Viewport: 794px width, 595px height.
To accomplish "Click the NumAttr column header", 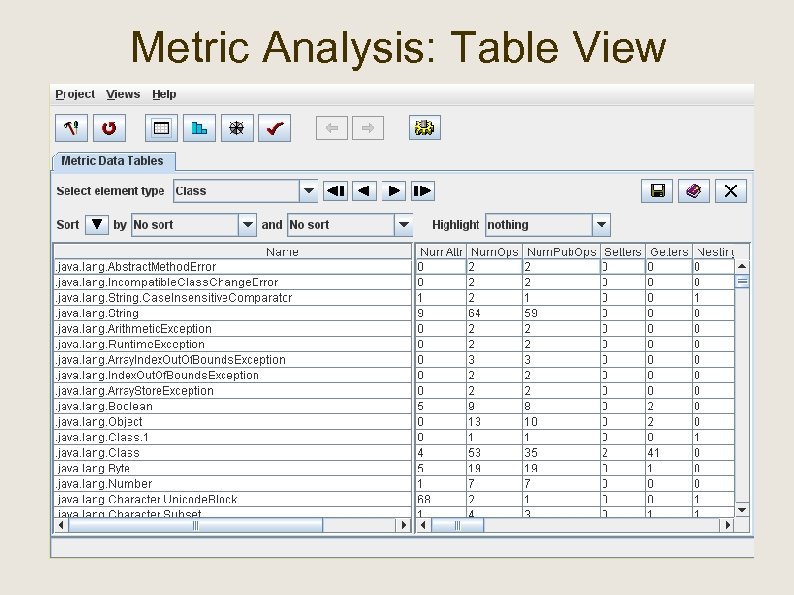I will click(441, 252).
